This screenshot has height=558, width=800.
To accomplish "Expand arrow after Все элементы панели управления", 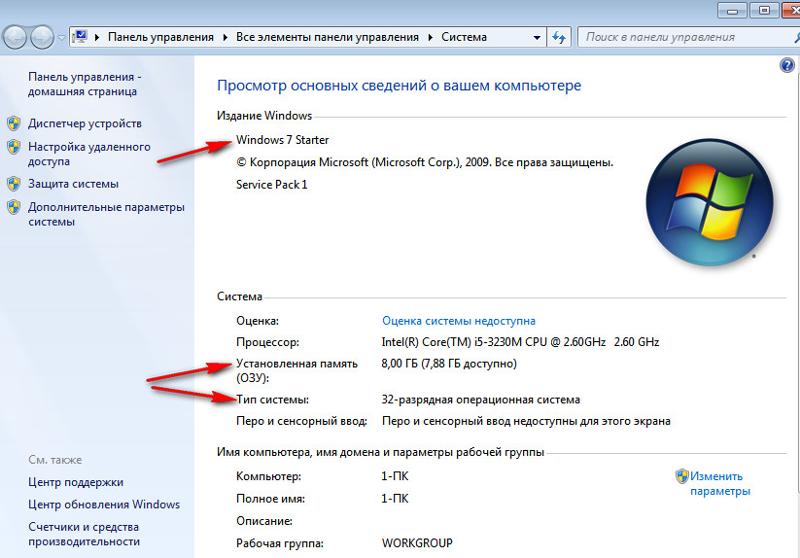I will point(430,37).
